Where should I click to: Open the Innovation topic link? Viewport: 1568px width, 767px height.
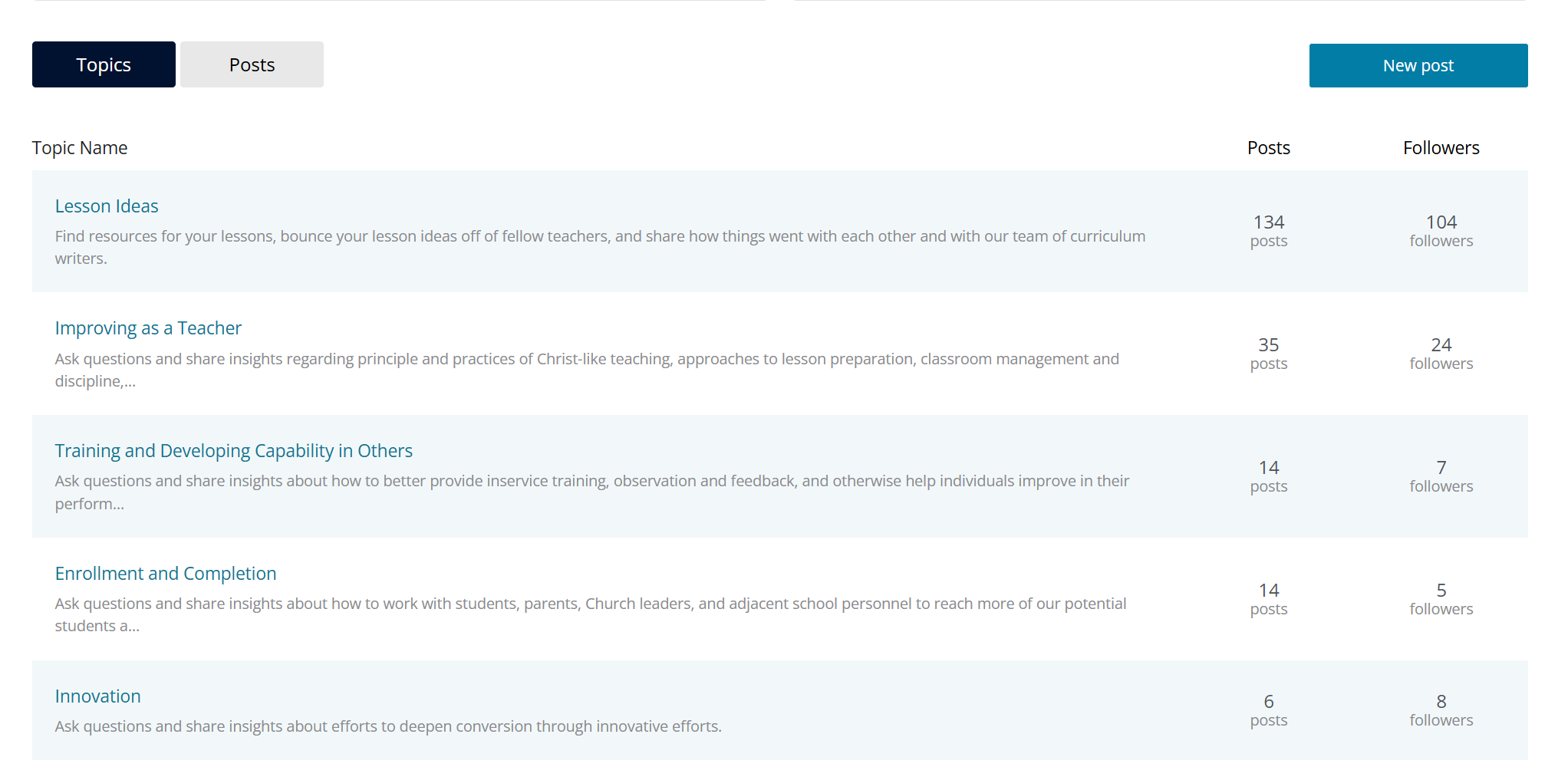pyautogui.click(x=97, y=696)
